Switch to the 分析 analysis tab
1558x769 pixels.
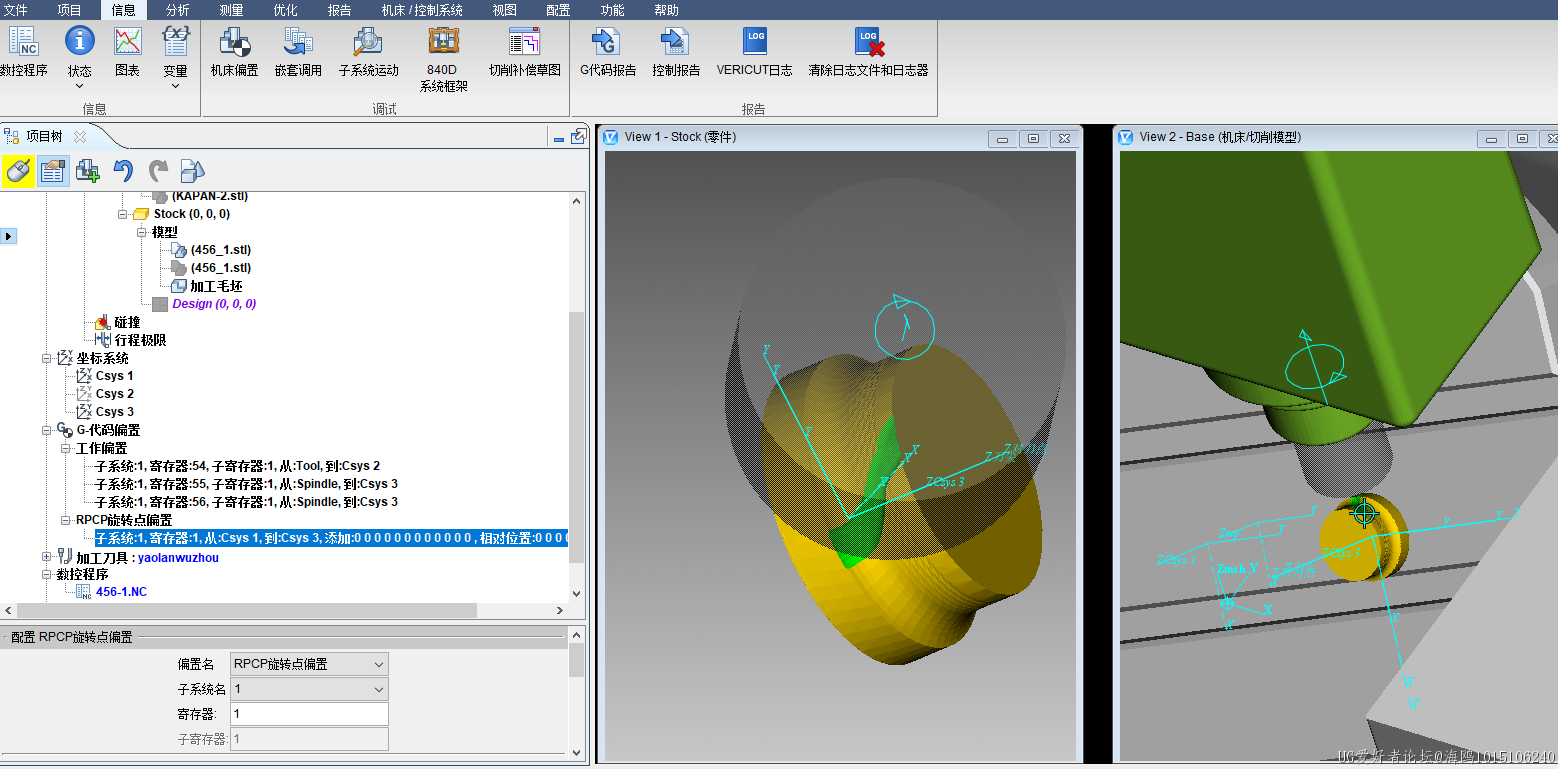(177, 10)
